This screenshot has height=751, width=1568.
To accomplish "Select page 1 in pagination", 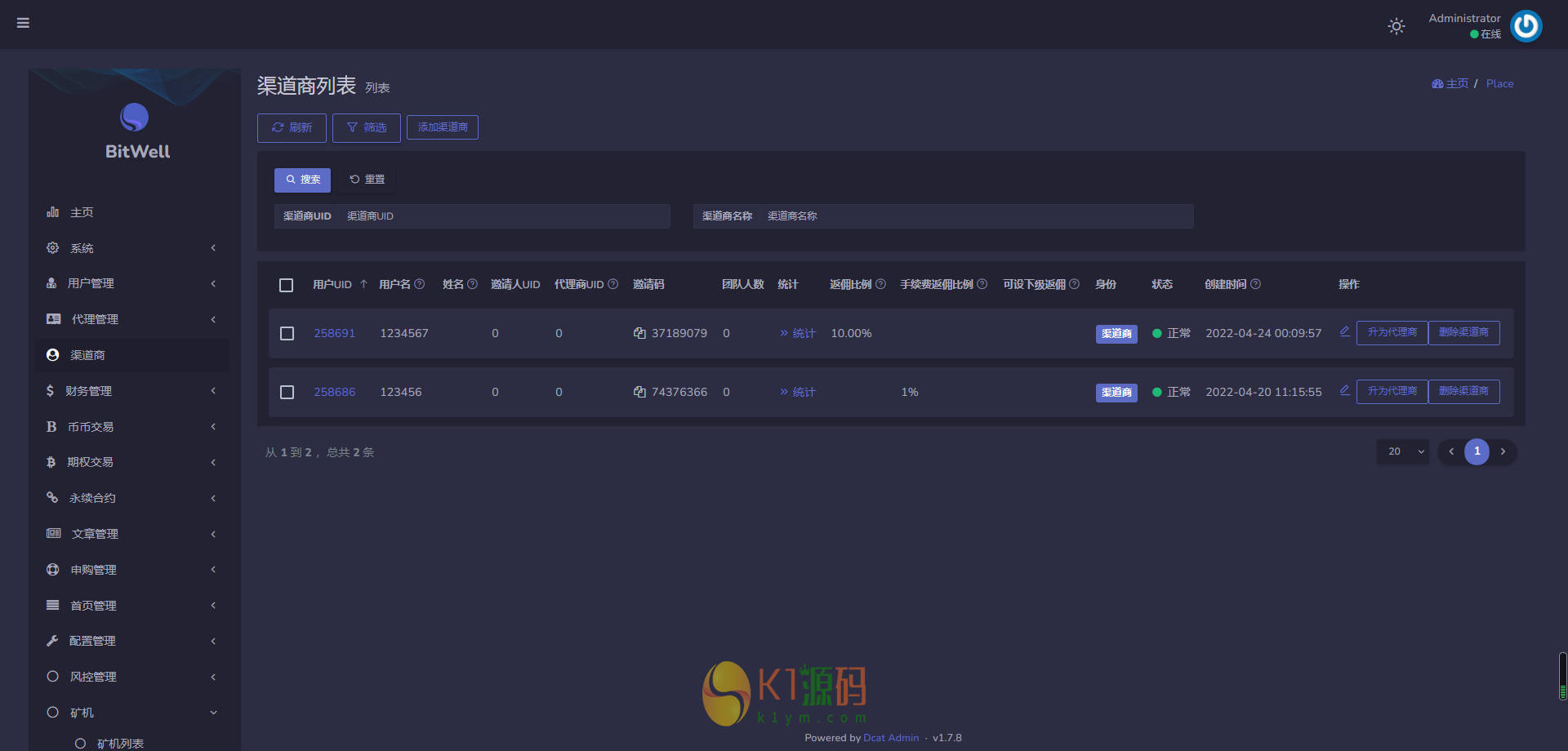I will 1477,451.
